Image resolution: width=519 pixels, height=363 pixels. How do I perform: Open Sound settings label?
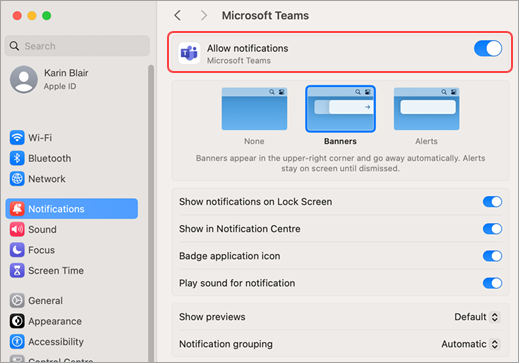click(x=42, y=229)
